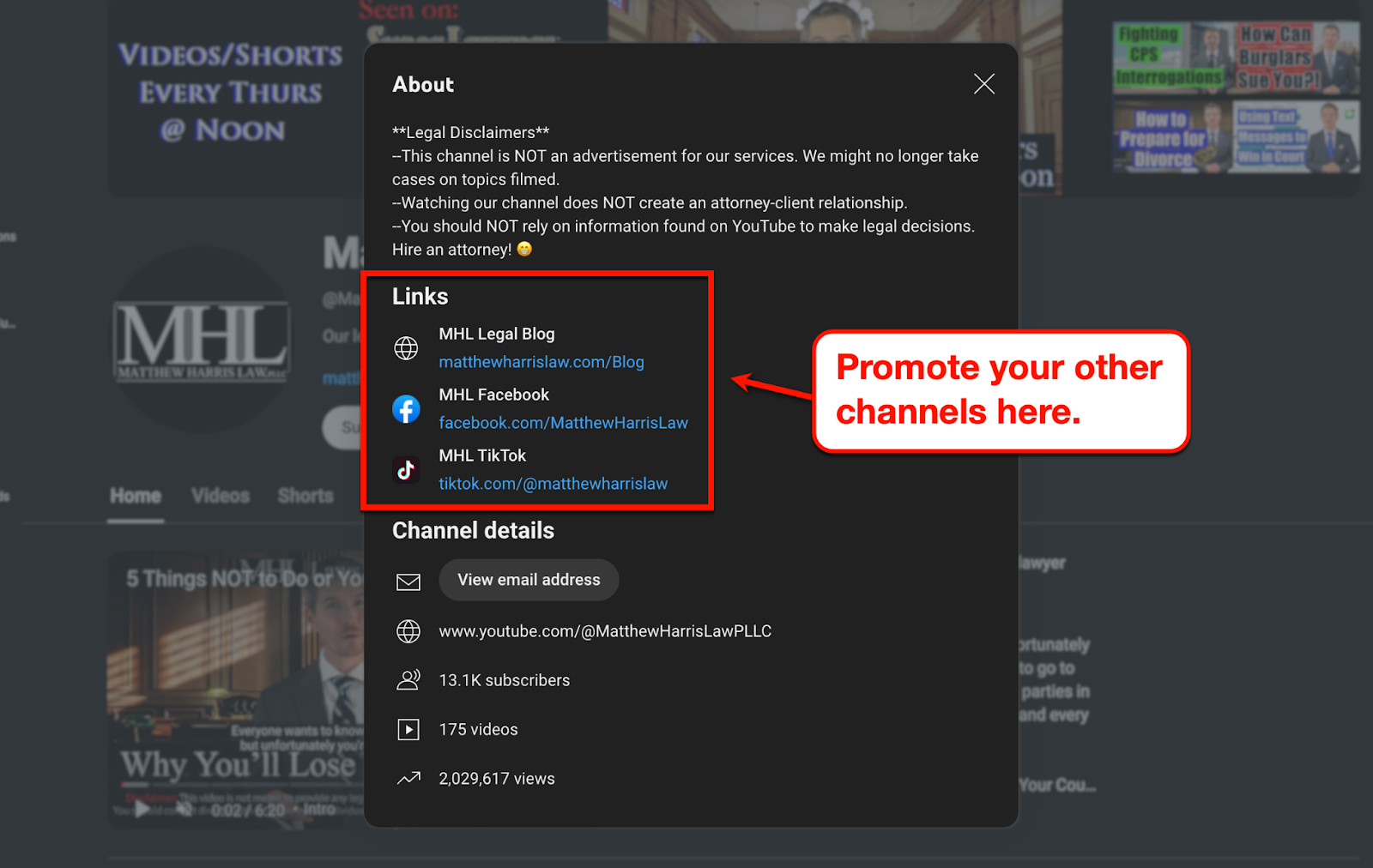Screen dimensions: 1373x868
Task: Click the views trending-arrow icon
Action: (408, 779)
